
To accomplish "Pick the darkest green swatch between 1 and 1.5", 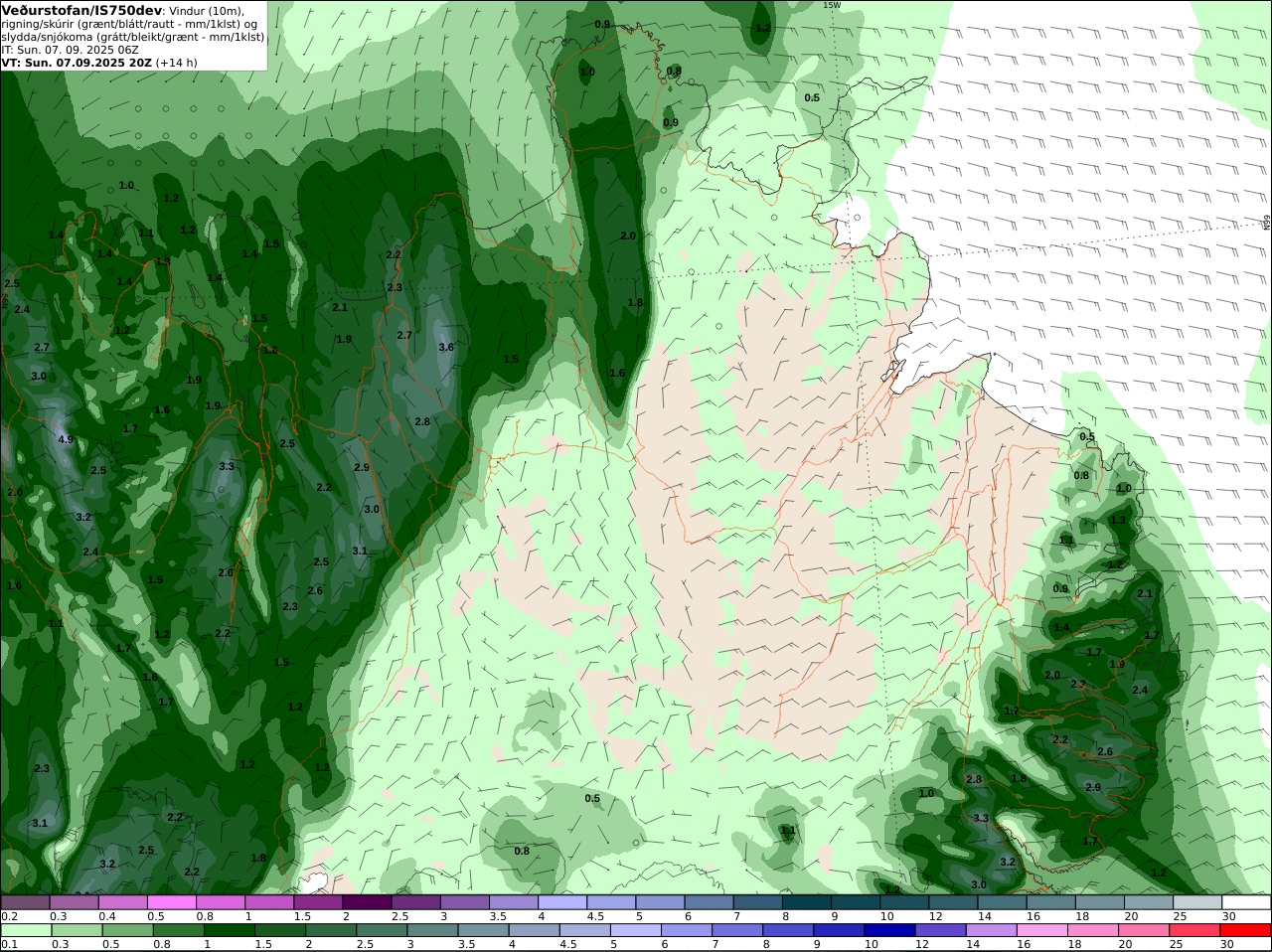I will 229,930.
